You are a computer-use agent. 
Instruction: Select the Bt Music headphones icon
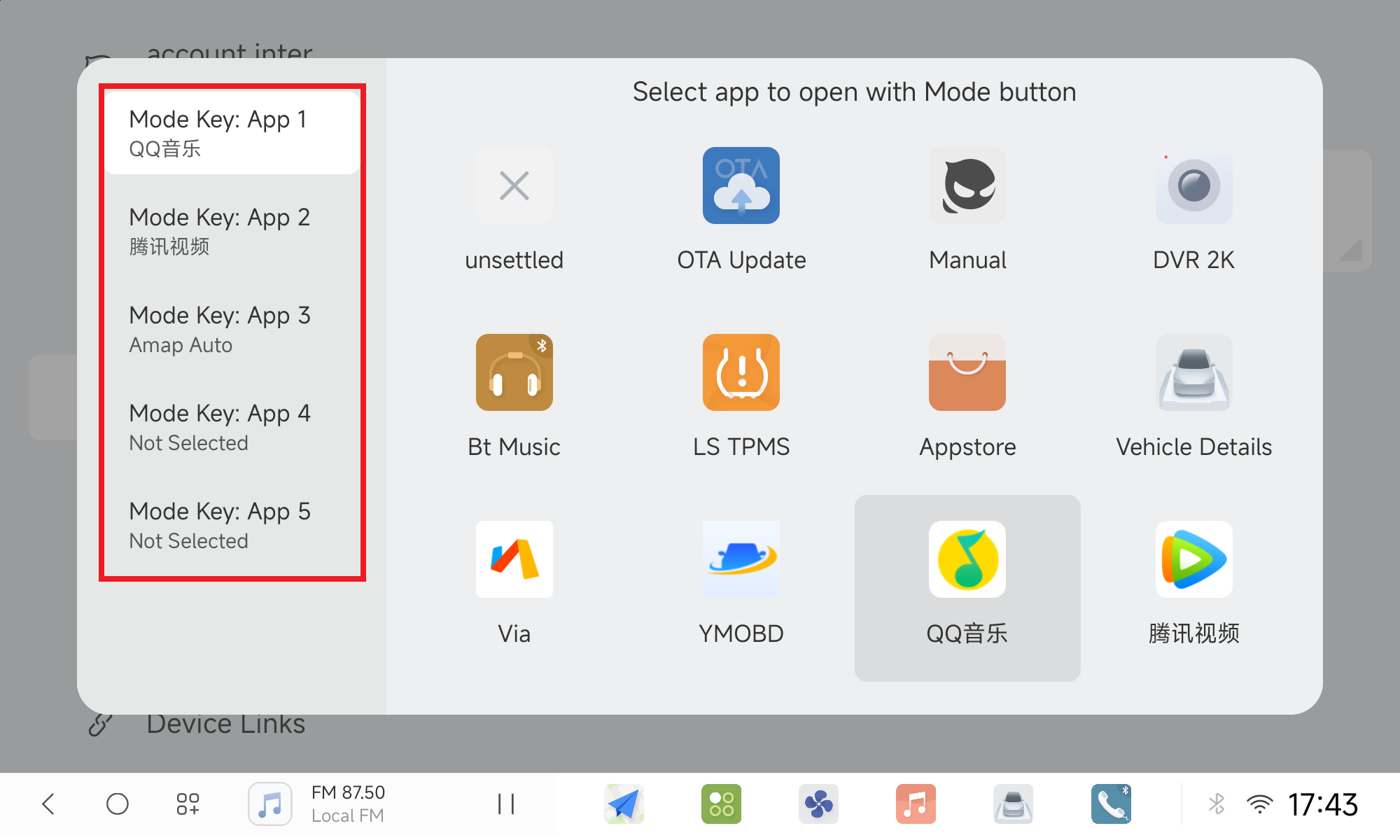[x=514, y=372]
